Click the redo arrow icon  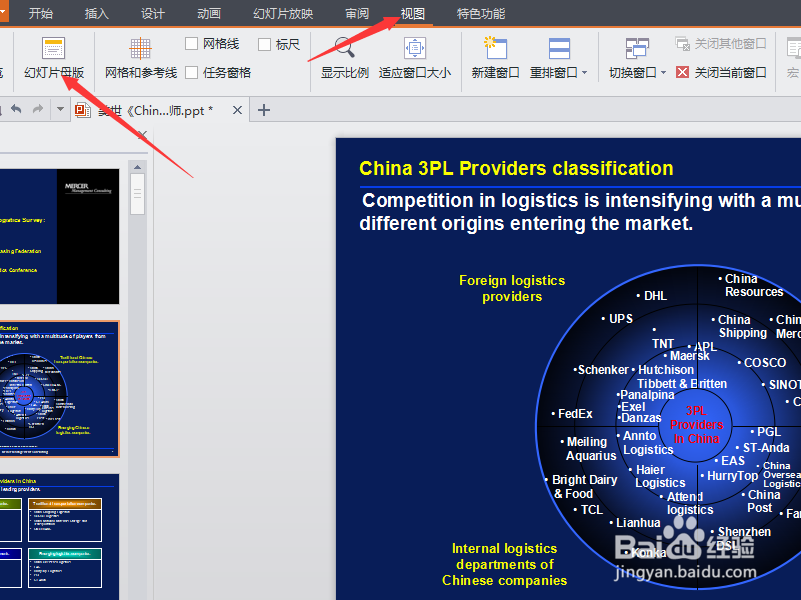[x=38, y=109]
